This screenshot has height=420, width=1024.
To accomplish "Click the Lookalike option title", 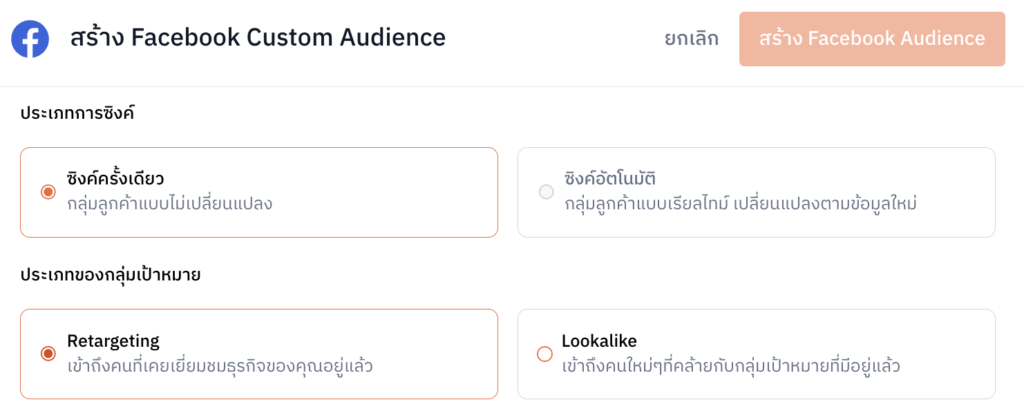I will [599, 341].
